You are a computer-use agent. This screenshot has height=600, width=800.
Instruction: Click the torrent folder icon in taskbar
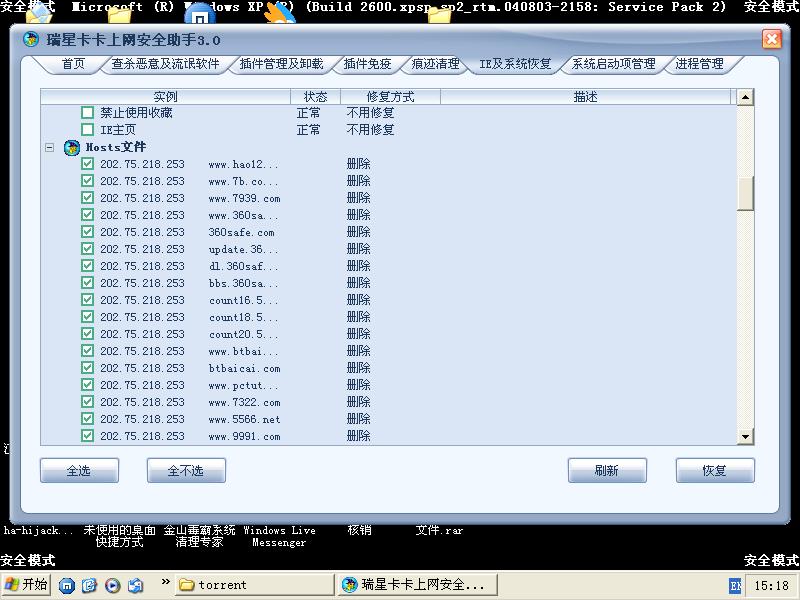point(187,585)
